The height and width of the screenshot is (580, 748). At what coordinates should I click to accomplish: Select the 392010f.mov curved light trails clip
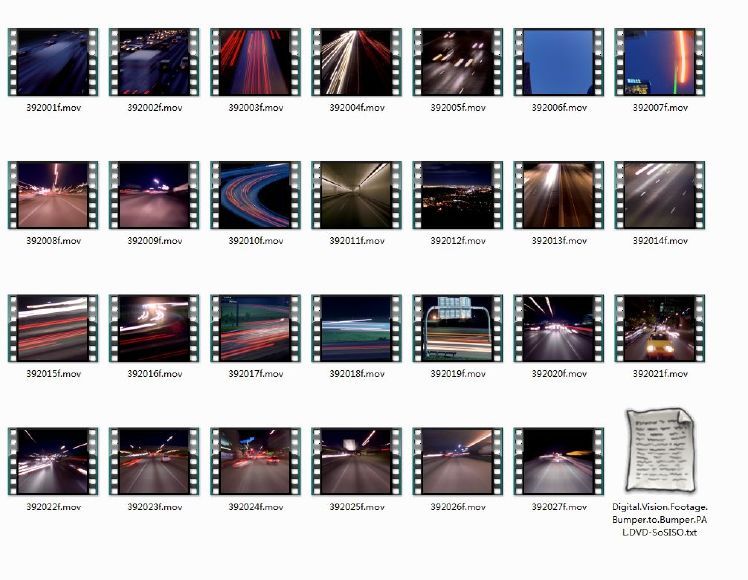tap(255, 195)
